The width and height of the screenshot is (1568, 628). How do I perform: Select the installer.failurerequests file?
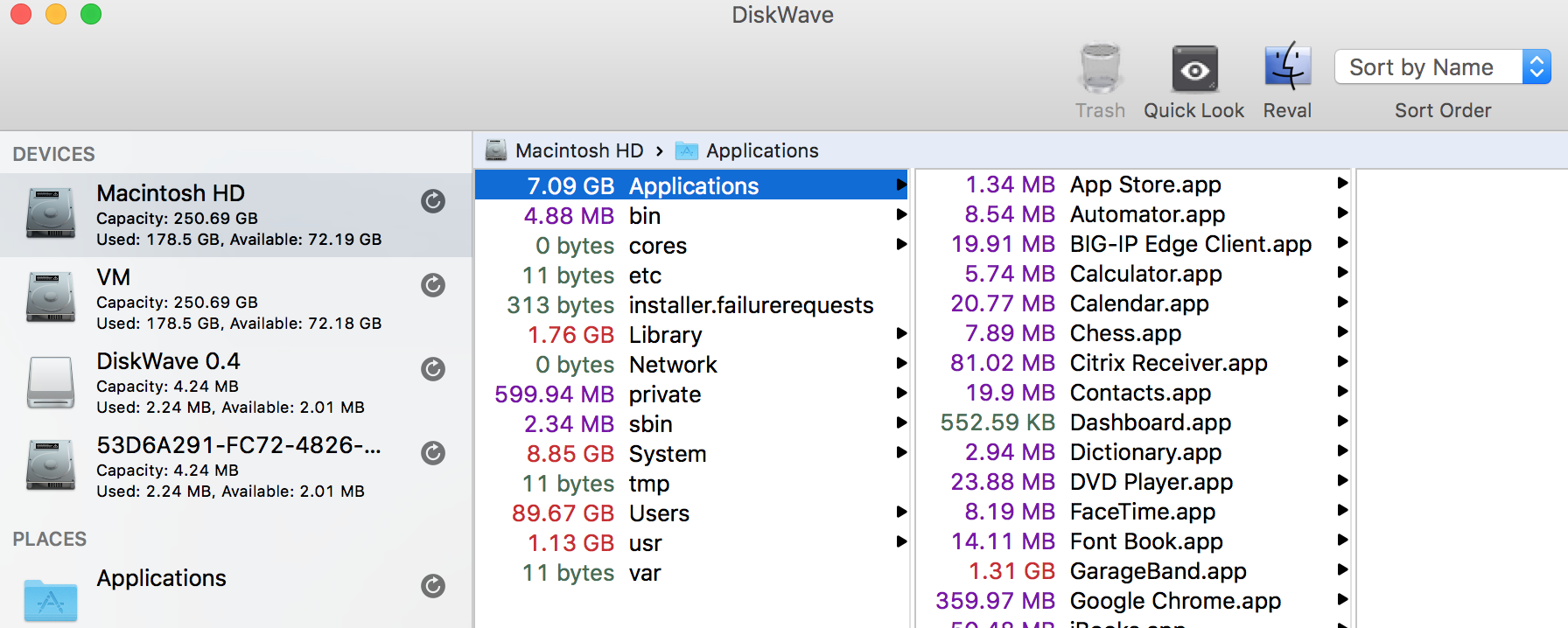tap(691, 305)
